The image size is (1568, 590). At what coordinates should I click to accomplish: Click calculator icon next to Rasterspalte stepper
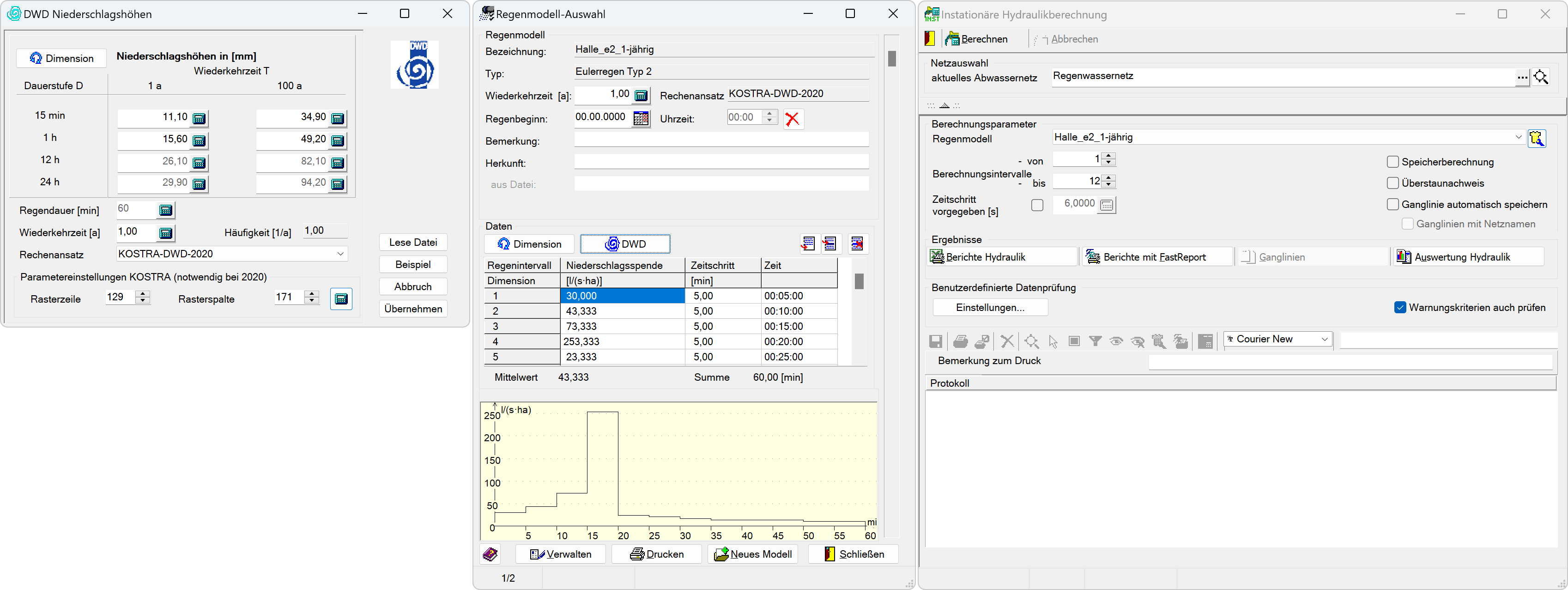pos(341,298)
